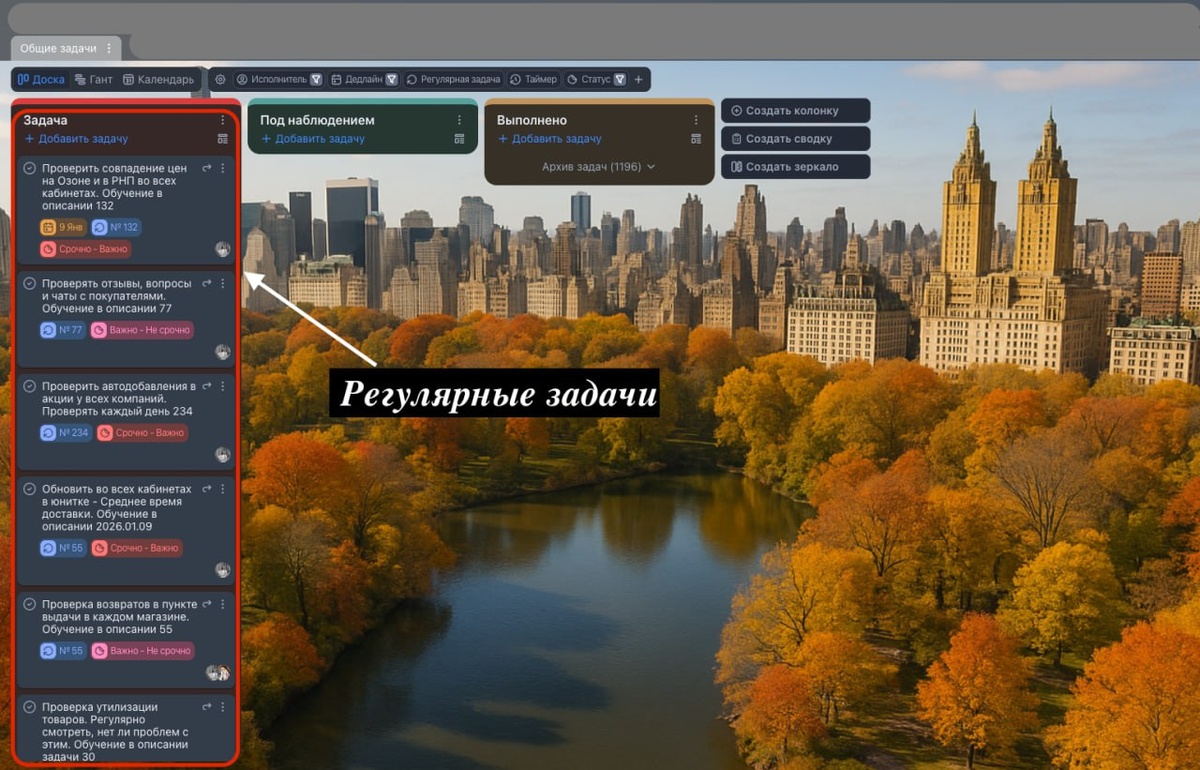This screenshot has height=770, width=1200.
Task: Open the task 'Проверка утилизации товаров'
Action: pyautogui.click(x=114, y=732)
